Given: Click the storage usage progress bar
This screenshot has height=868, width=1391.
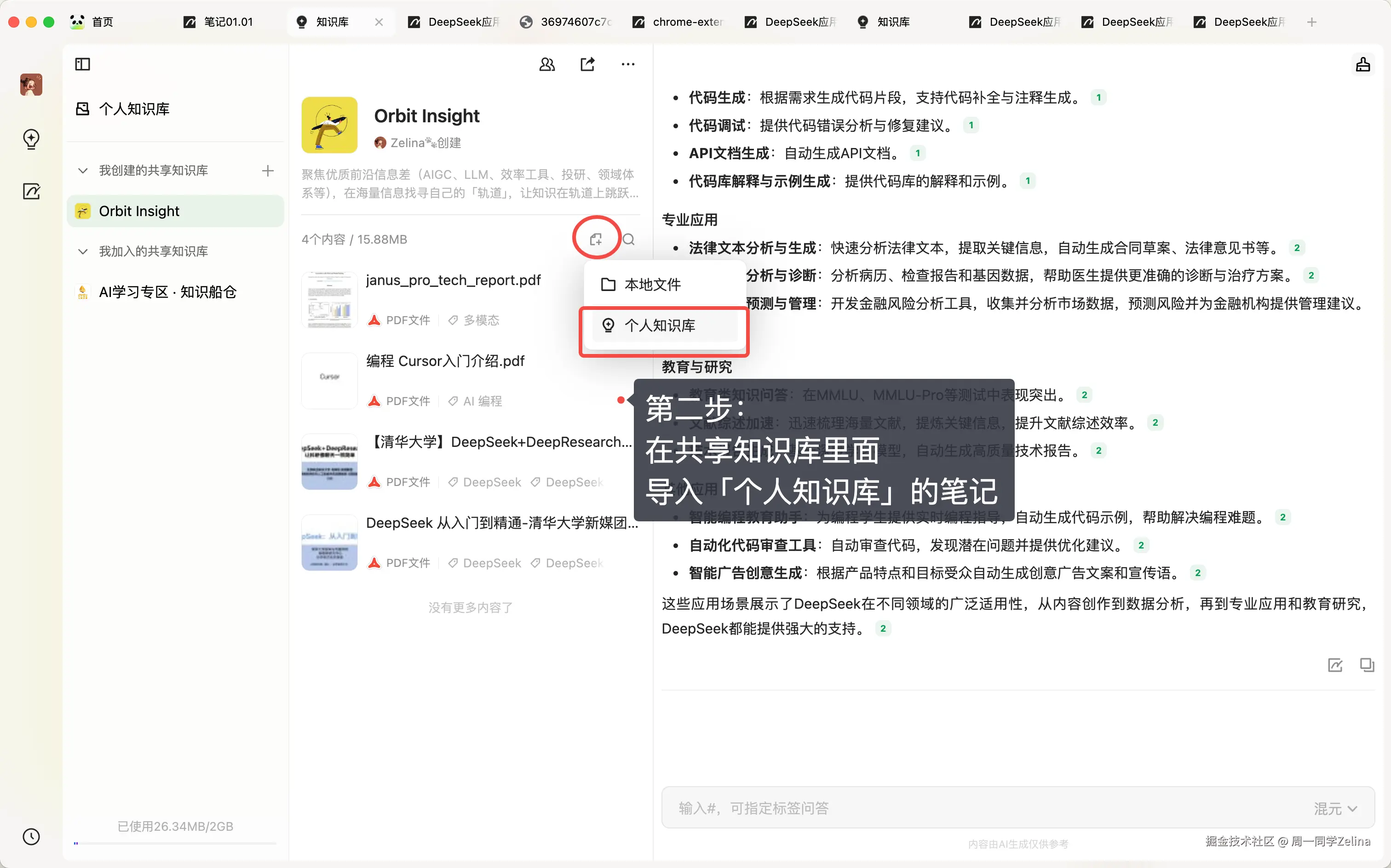Looking at the screenshot, I should (172, 843).
